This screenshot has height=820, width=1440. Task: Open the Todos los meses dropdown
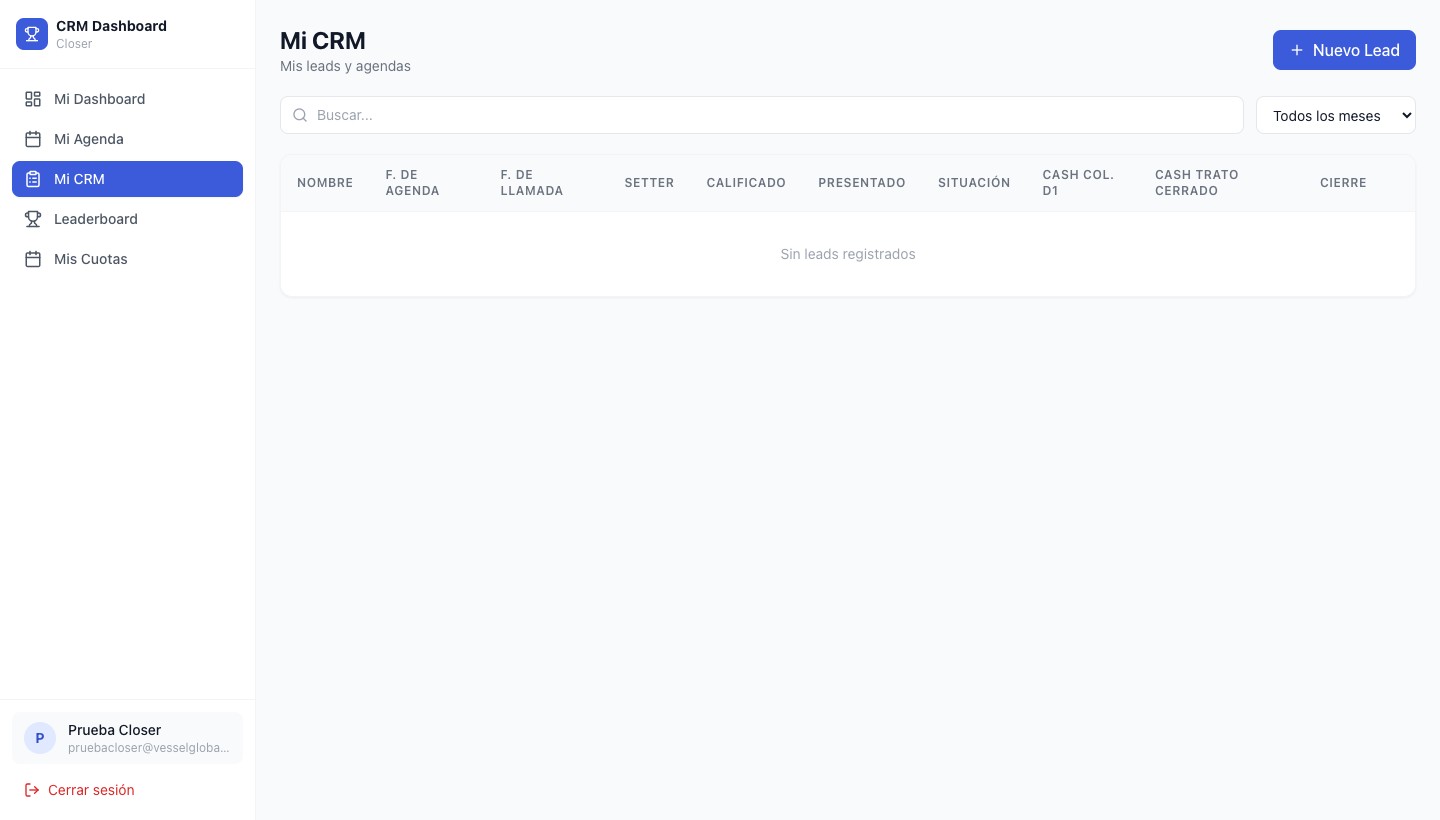point(1336,115)
